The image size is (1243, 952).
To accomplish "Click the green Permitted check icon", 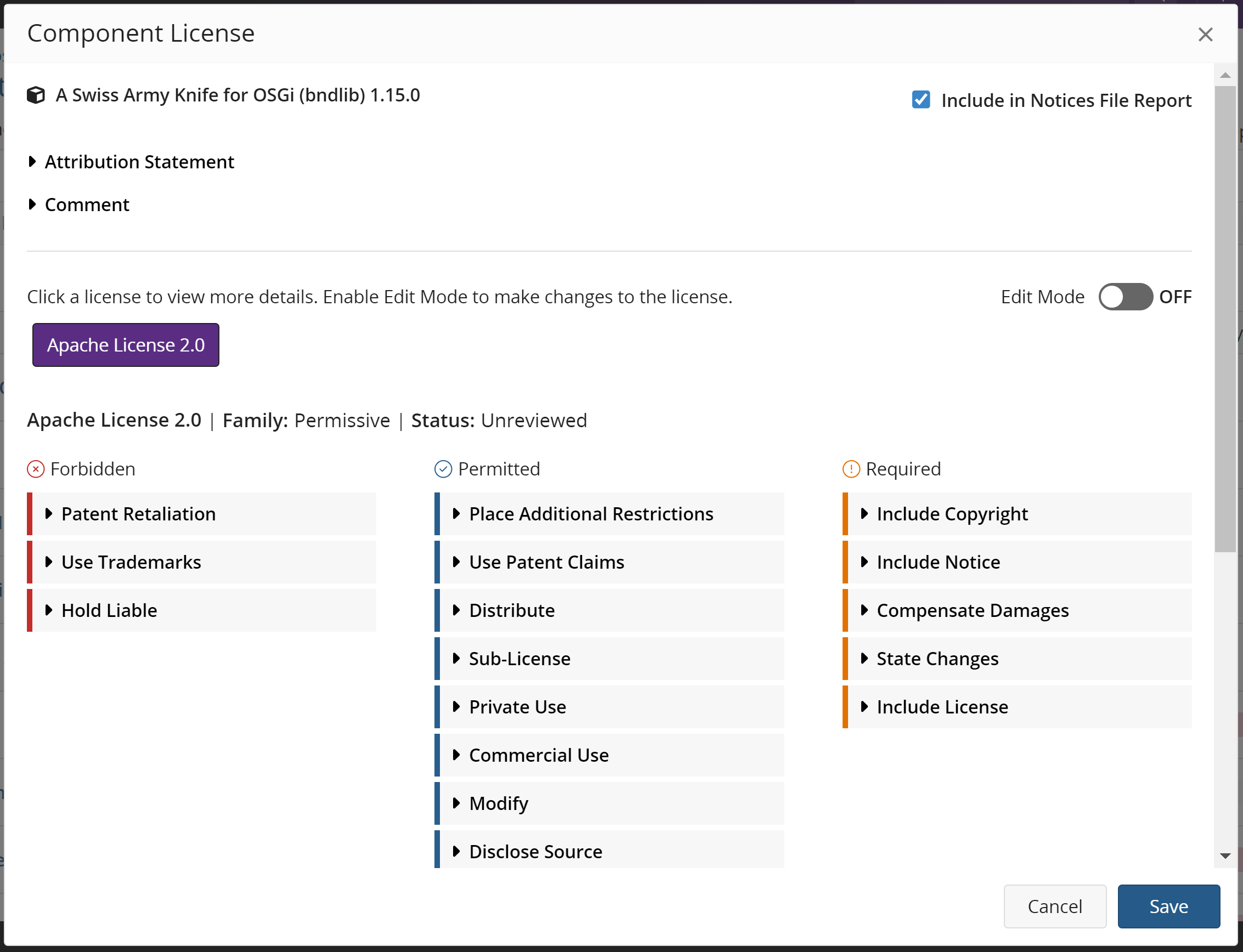I will pyautogui.click(x=443, y=469).
